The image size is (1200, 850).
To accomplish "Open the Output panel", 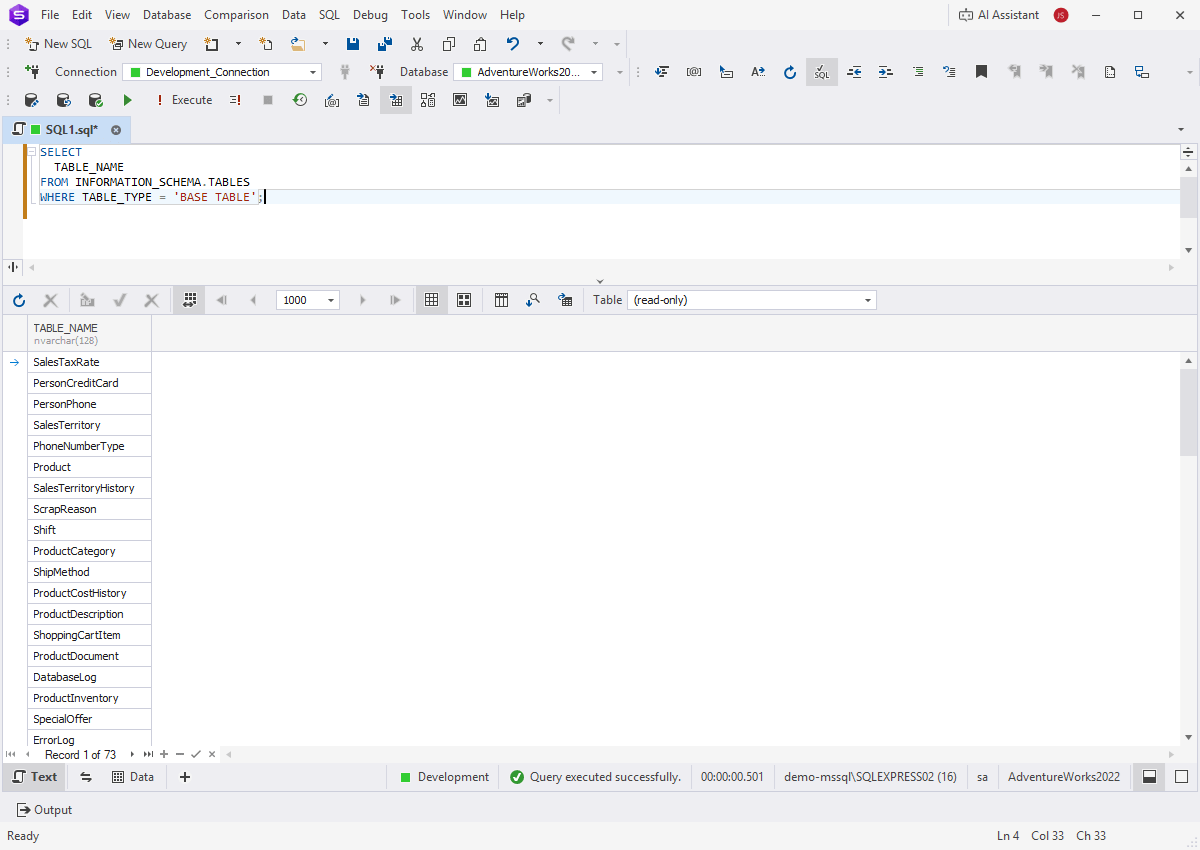I will 45,810.
